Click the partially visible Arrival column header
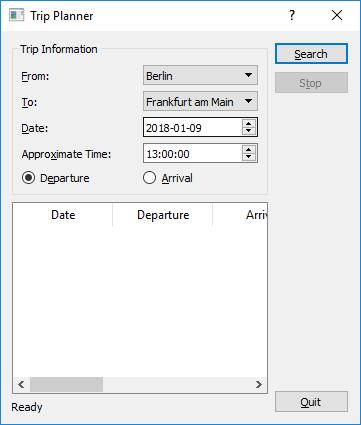 tap(240, 215)
